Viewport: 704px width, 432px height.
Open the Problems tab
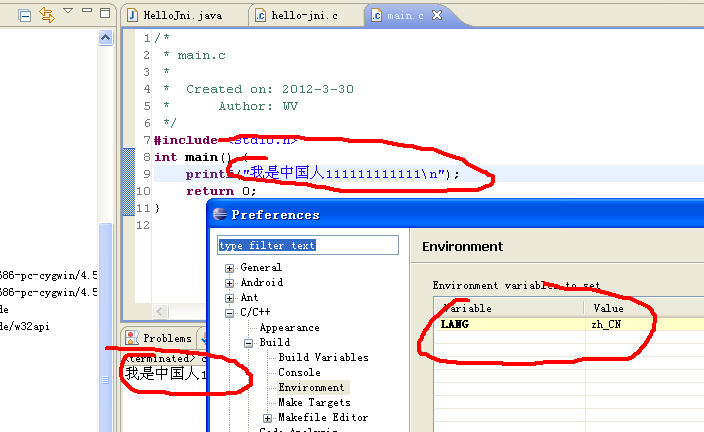167,338
